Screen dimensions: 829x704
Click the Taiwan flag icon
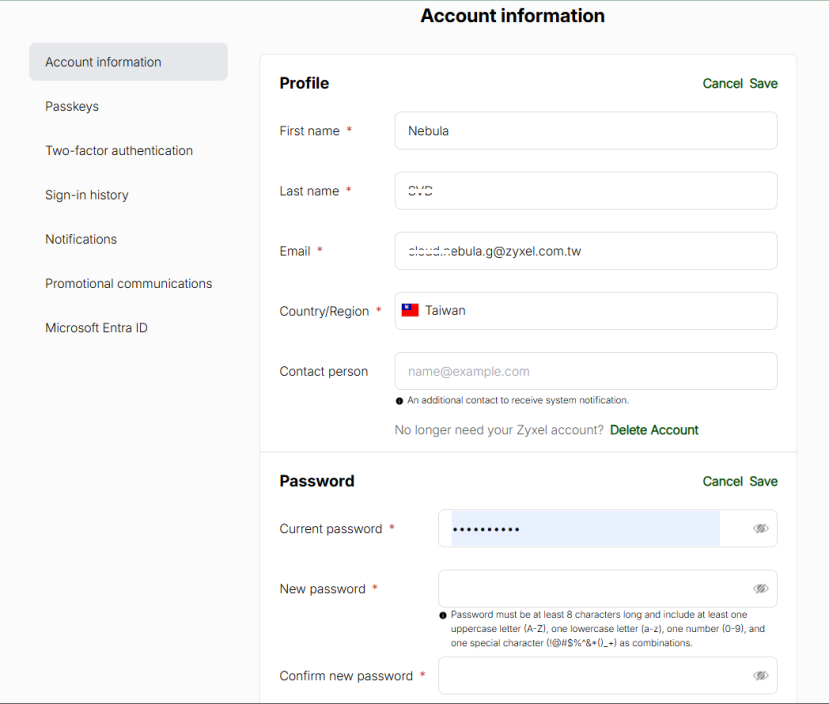click(x=410, y=310)
